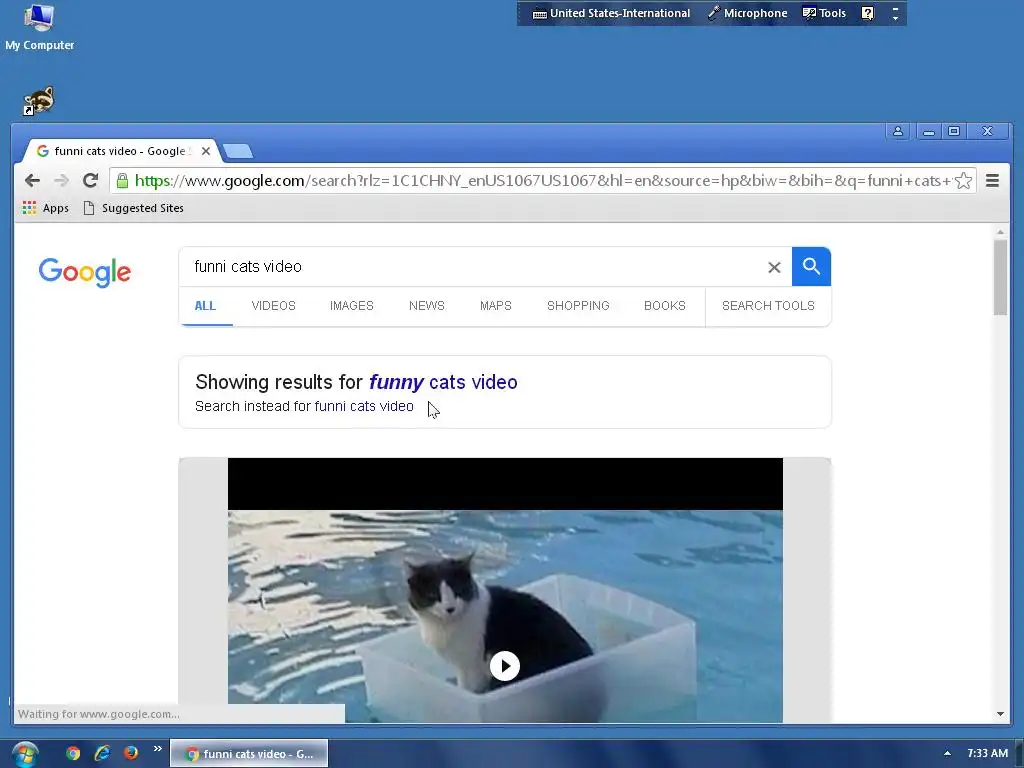Open Search Tools options
The height and width of the screenshot is (768, 1024).
(768, 306)
